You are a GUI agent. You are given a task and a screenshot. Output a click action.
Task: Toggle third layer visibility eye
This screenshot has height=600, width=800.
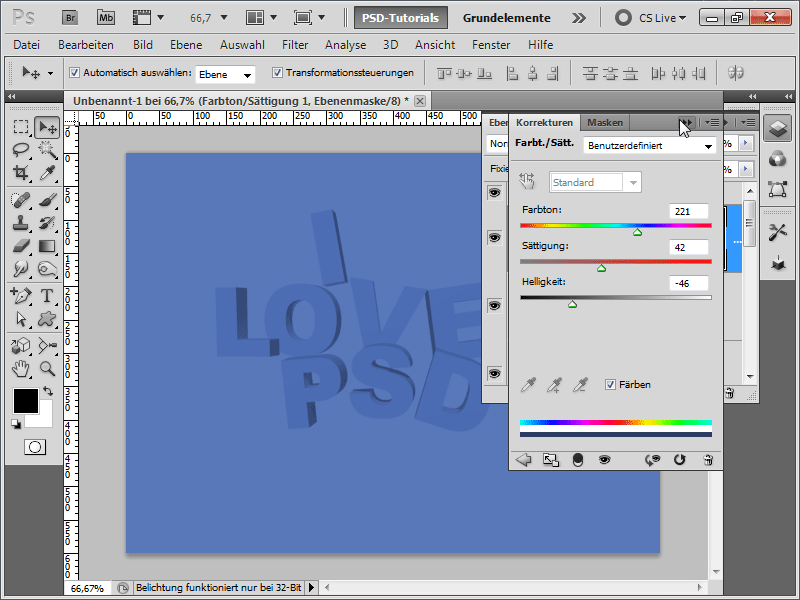click(494, 306)
